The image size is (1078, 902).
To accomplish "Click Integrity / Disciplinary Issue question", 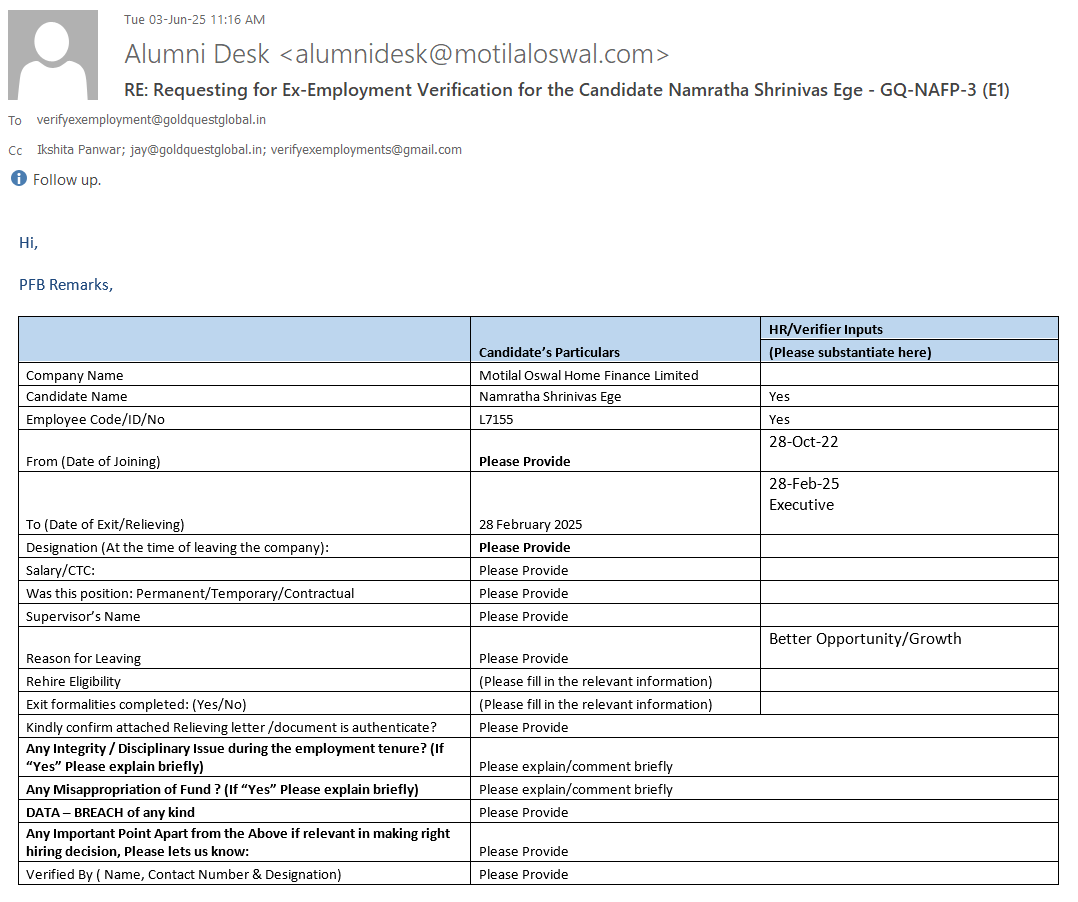I will coord(235,758).
